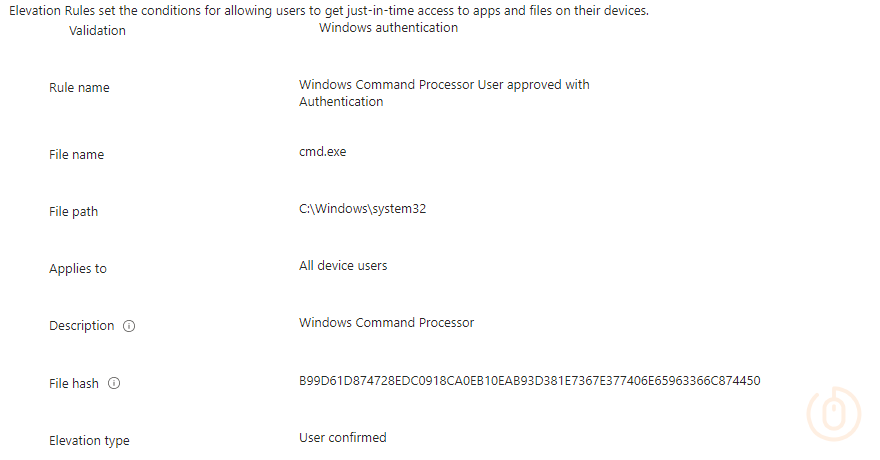Click the Elevation Rules description sentence
Image resolution: width=880 pixels, height=460 pixels.
pyautogui.click(x=329, y=10)
